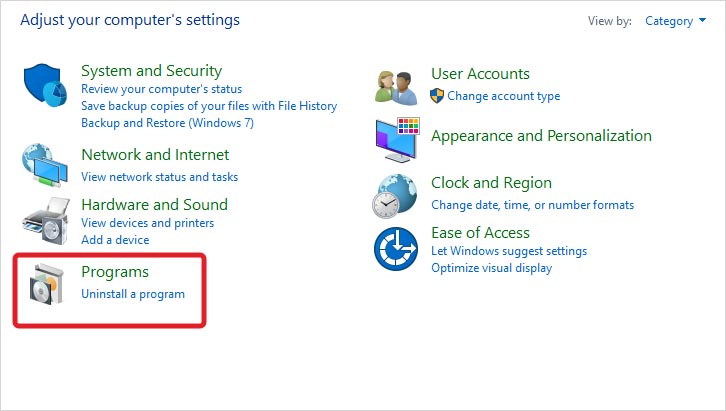
Task: Select Change date, time, or number formats
Action: [x=532, y=205]
